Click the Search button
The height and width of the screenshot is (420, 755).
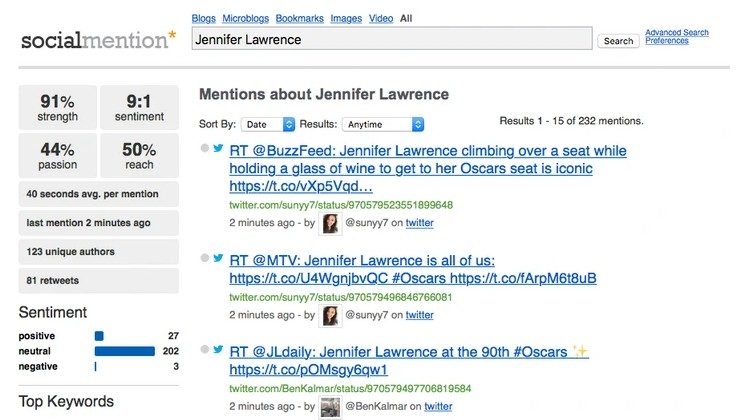[x=618, y=41]
